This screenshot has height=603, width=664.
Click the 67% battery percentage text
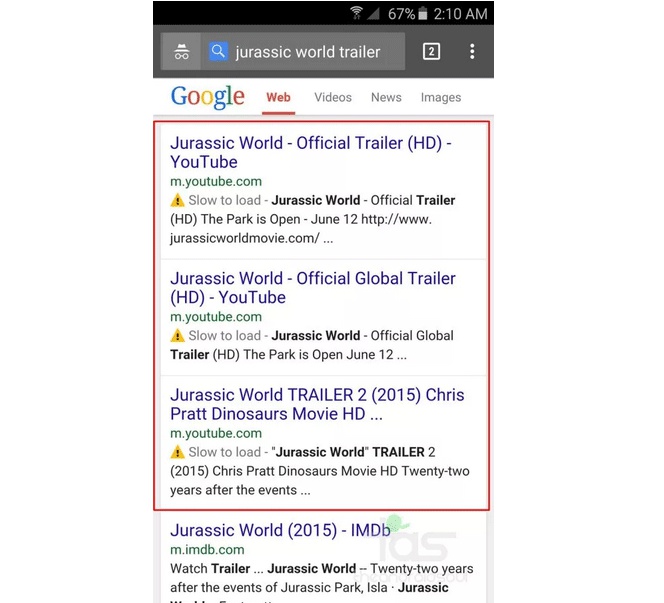coord(401,14)
